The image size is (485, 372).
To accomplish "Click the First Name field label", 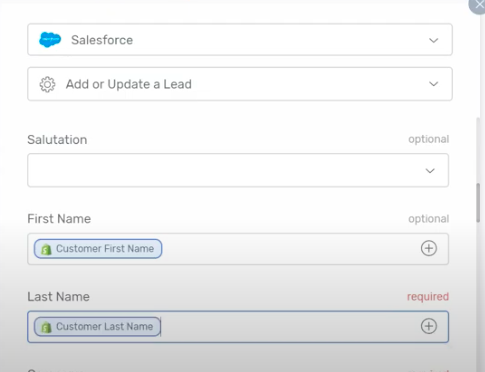I will (59, 219).
